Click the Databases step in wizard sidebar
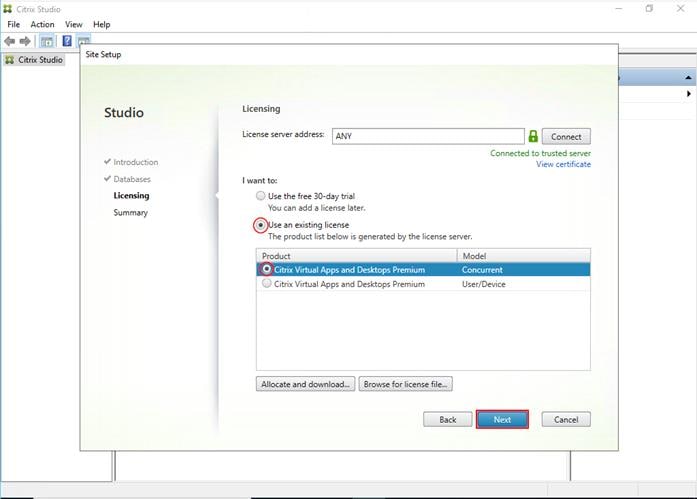This screenshot has height=499, width=697. 132,179
